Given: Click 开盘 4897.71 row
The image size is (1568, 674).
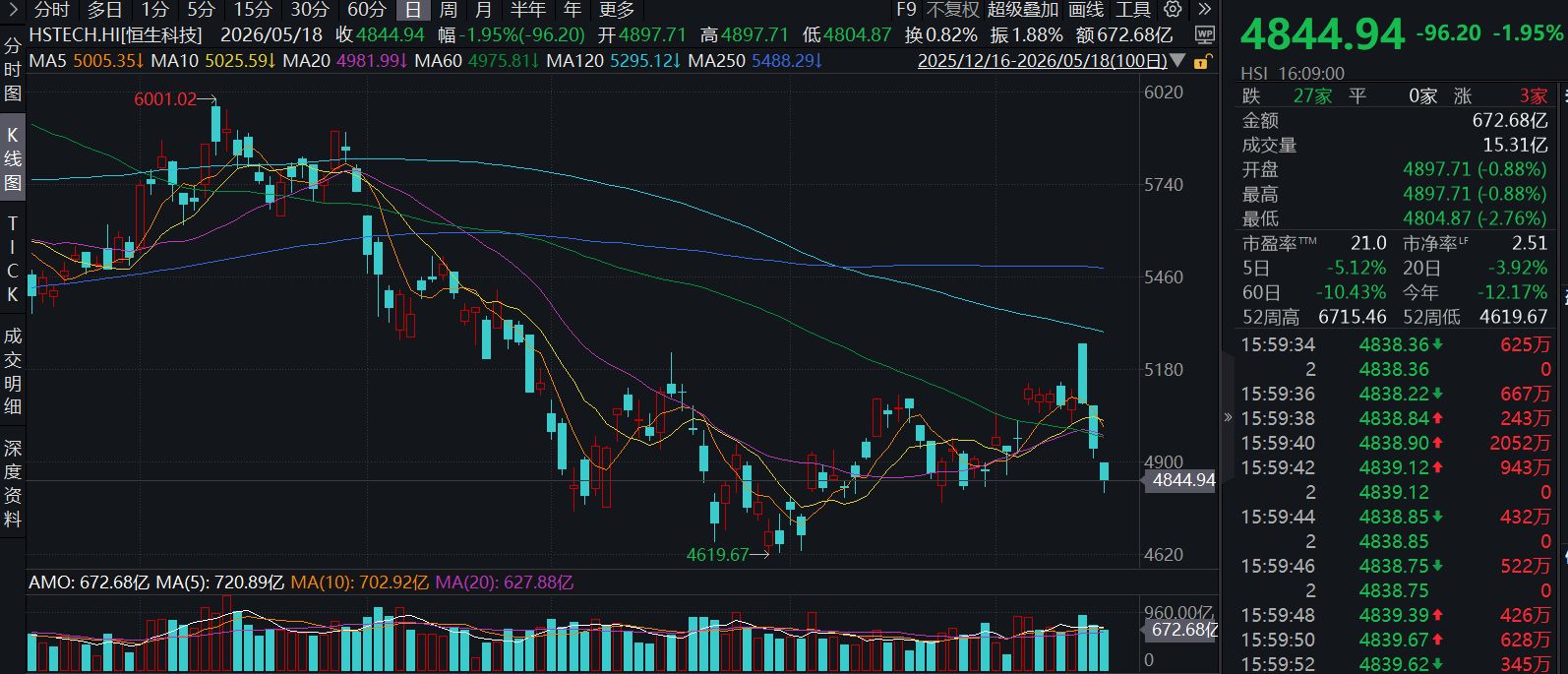Looking at the screenshot, I should pos(1395,170).
